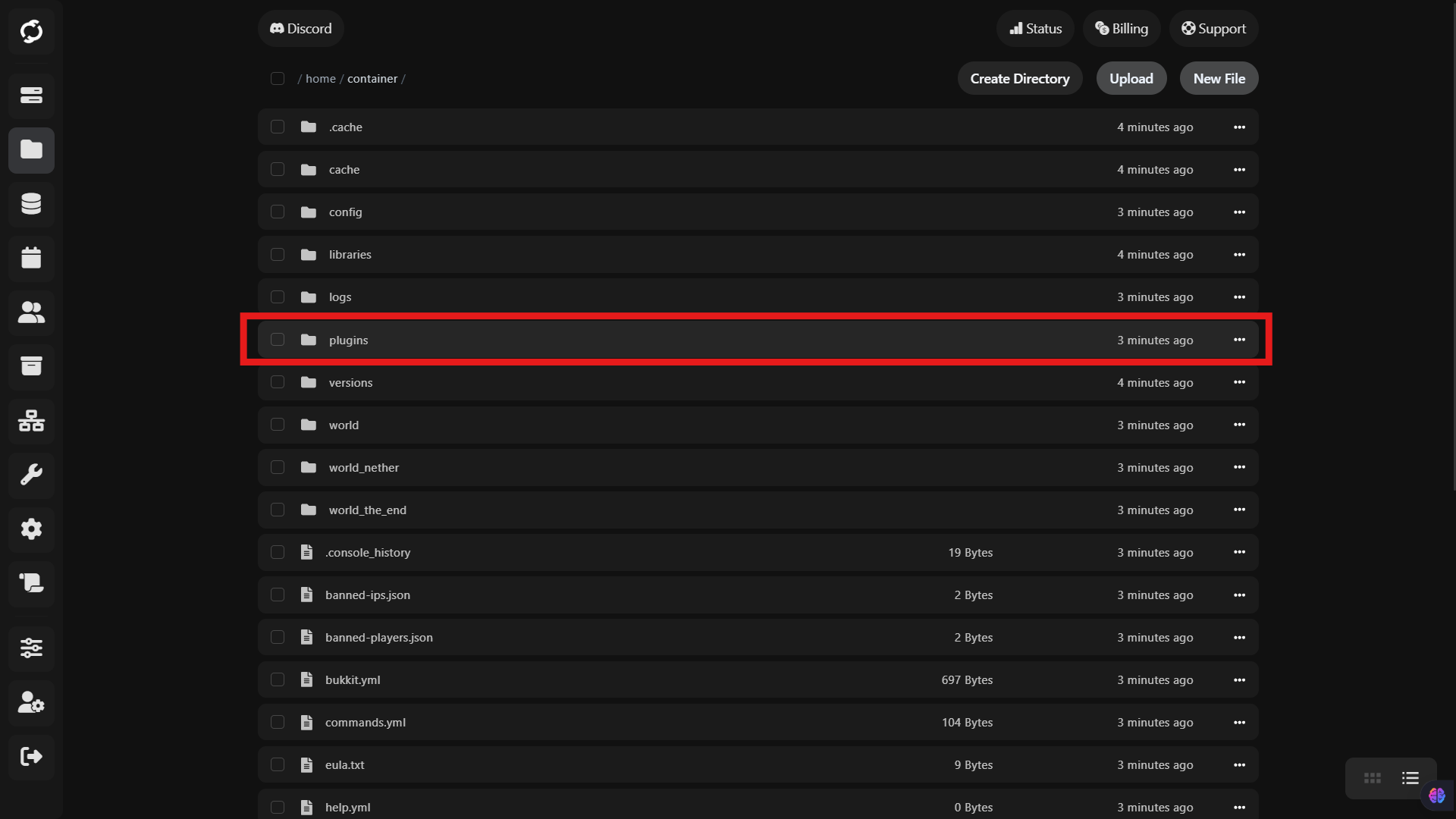Select the Backups archive icon
This screenshot has width=1456, height=819.
pos(31,367)
